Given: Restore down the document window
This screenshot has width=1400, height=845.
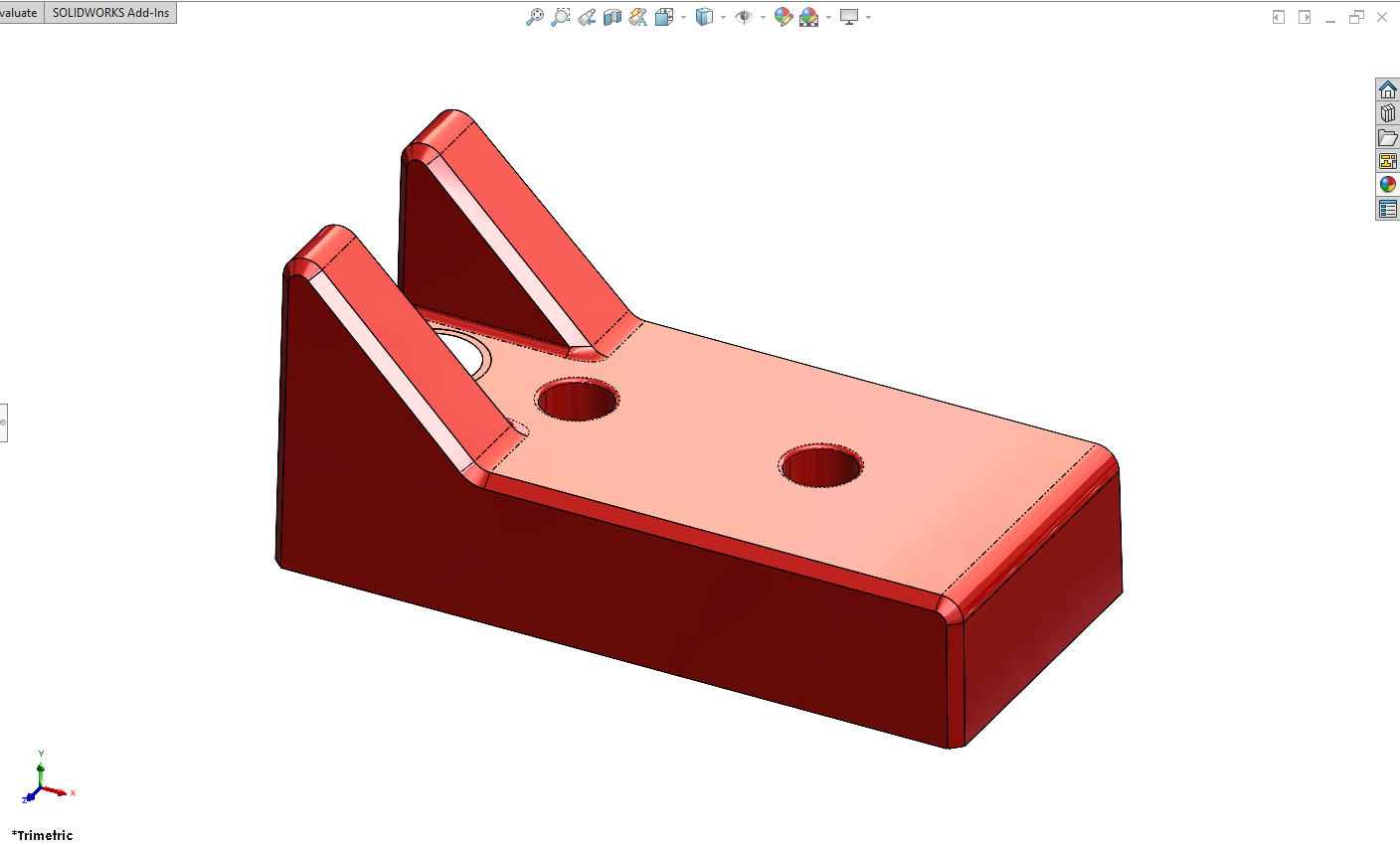Looking at the screenshot, I should click(1356, 17).
